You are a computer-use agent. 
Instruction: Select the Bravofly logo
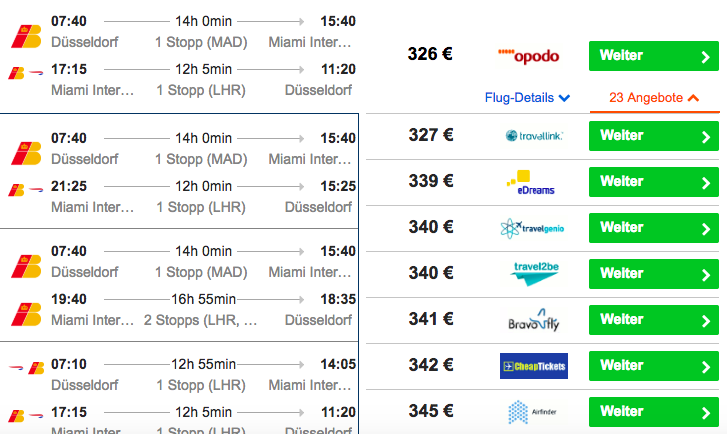(x=534, y=320)
